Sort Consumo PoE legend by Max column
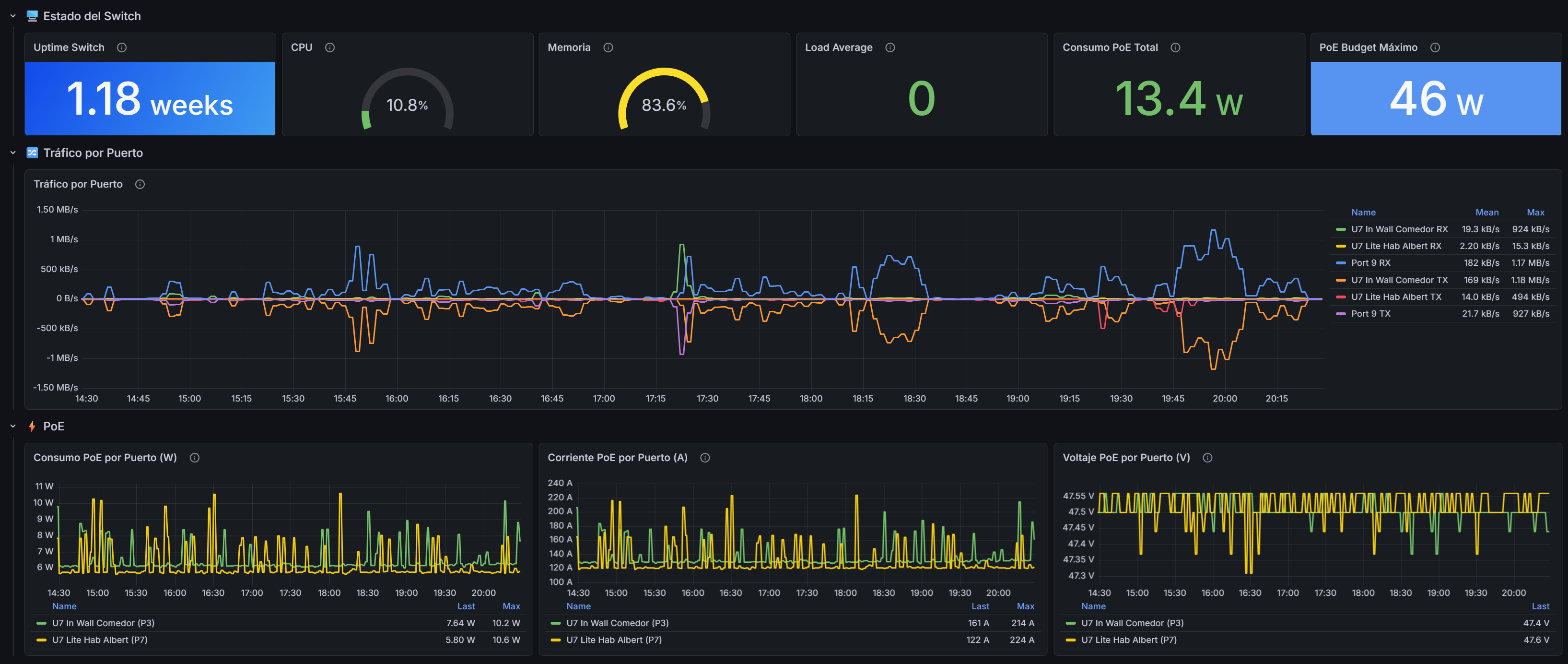 [511, 607]
